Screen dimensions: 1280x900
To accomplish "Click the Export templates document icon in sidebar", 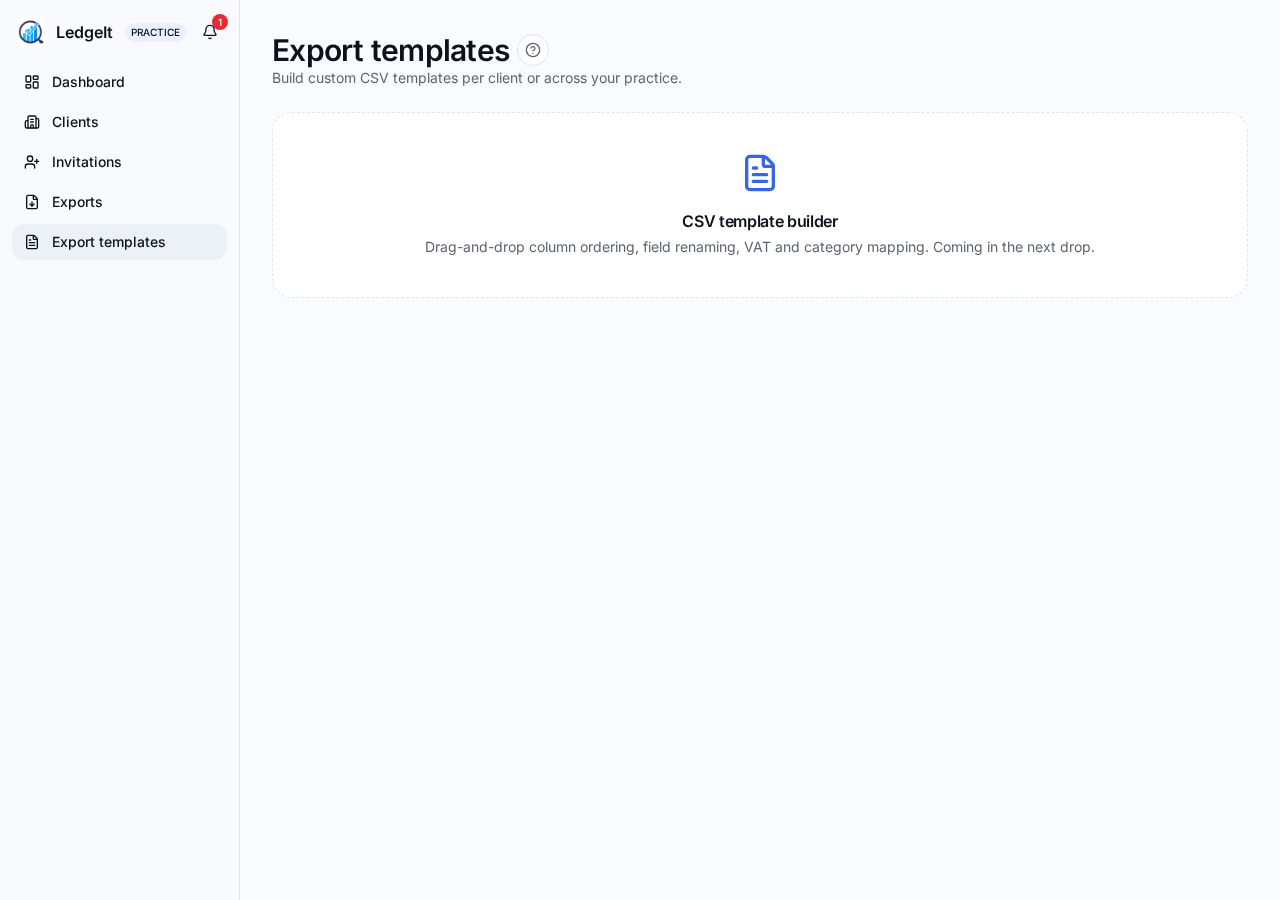I will point(32,242).
